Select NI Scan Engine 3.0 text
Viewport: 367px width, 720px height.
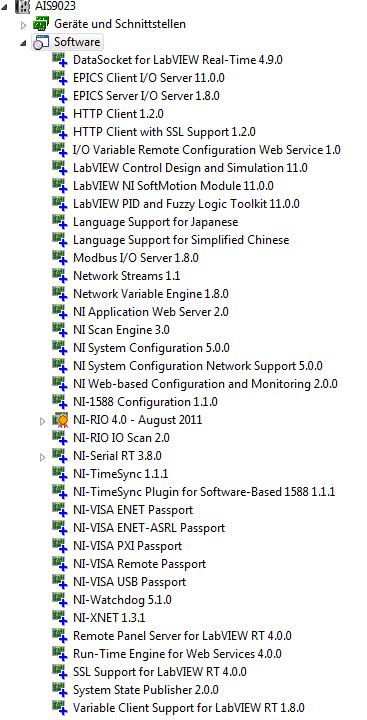[x=121, y=330]
